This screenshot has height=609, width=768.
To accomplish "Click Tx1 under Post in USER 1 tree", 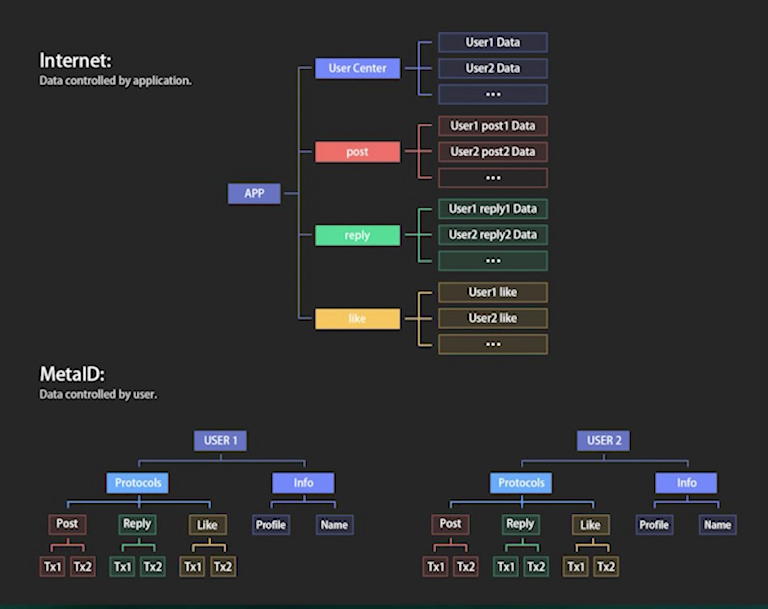I will [52, 567].
